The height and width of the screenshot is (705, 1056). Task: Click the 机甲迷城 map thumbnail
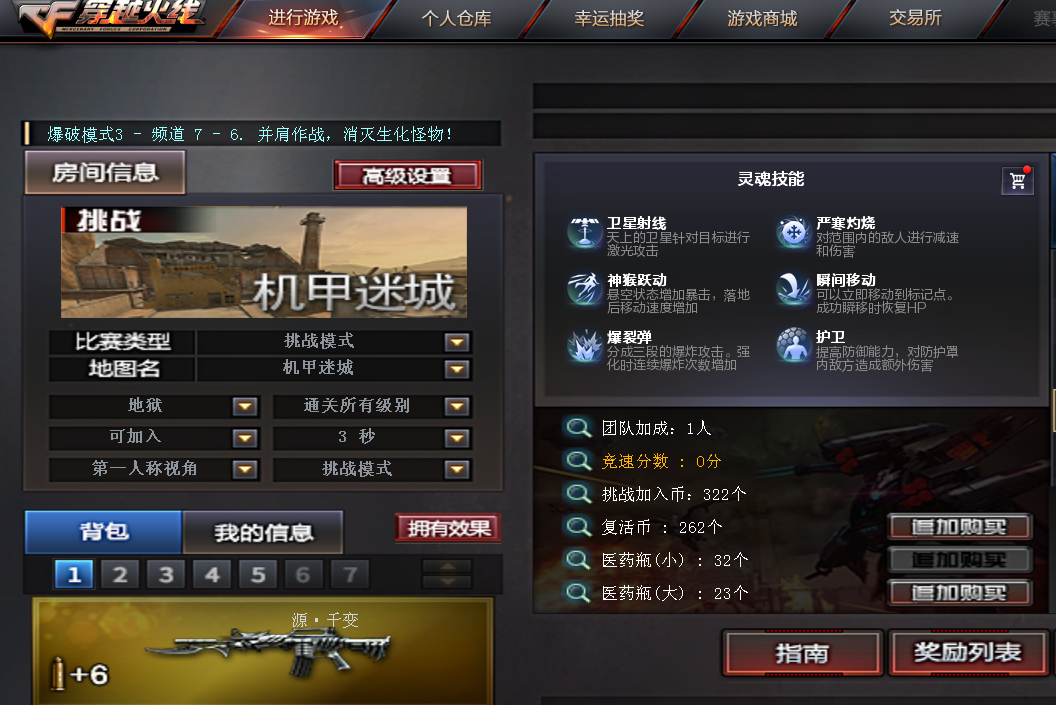[264, 262]
